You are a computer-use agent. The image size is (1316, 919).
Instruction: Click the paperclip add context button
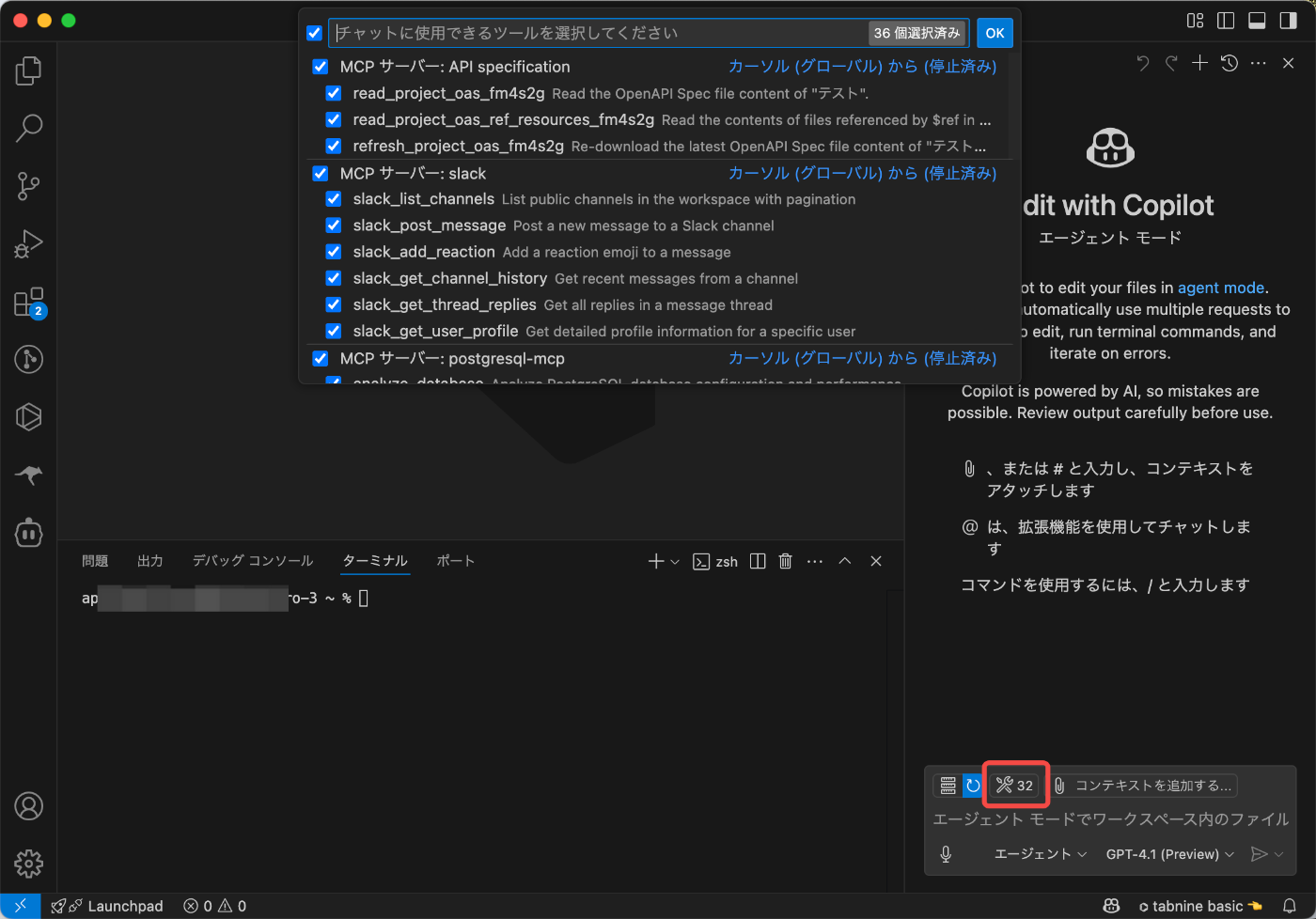1143,786
